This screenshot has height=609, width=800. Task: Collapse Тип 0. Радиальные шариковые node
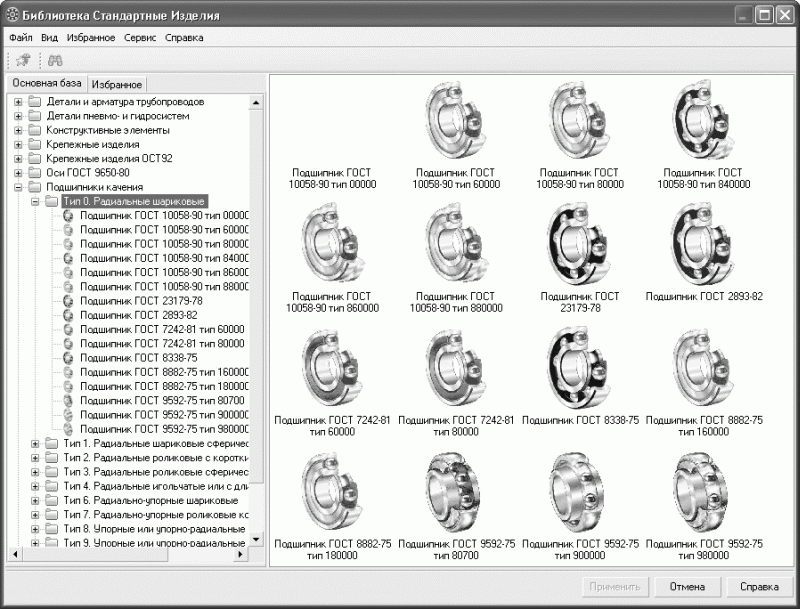pyautogui.click(x=35, y=201)
